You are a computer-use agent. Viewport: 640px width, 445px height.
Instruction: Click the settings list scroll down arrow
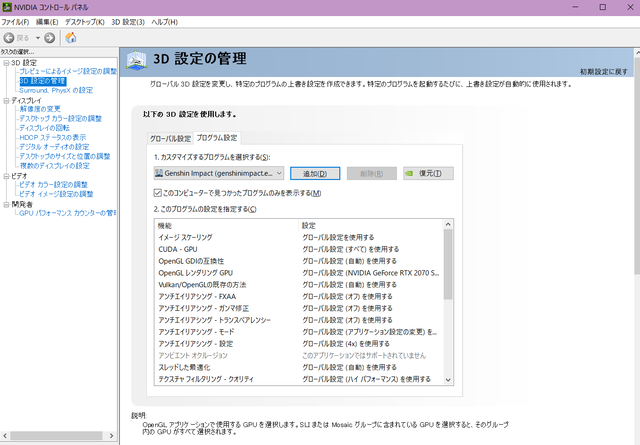[448, 380]
